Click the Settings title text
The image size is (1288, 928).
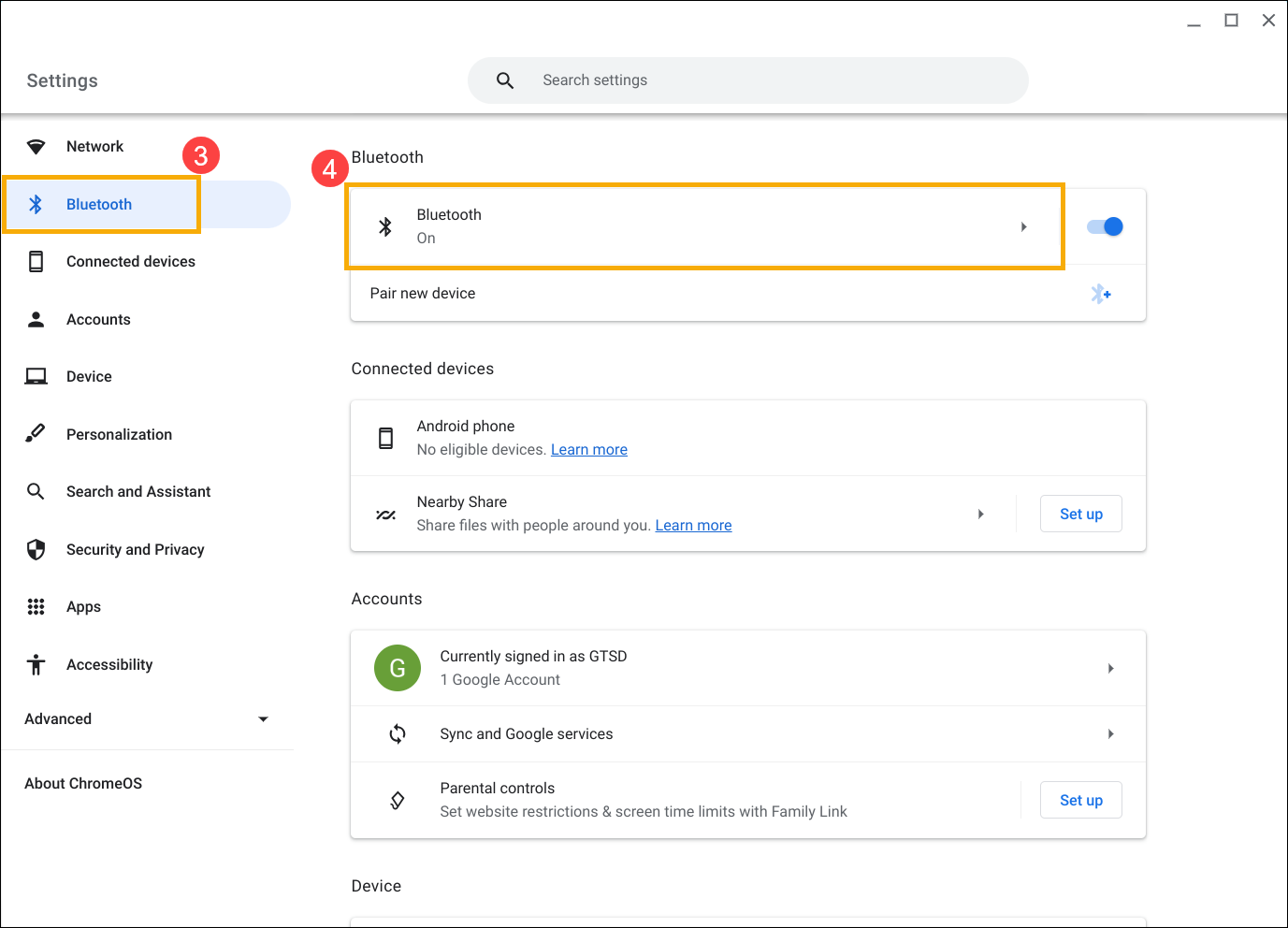[62, 80]
